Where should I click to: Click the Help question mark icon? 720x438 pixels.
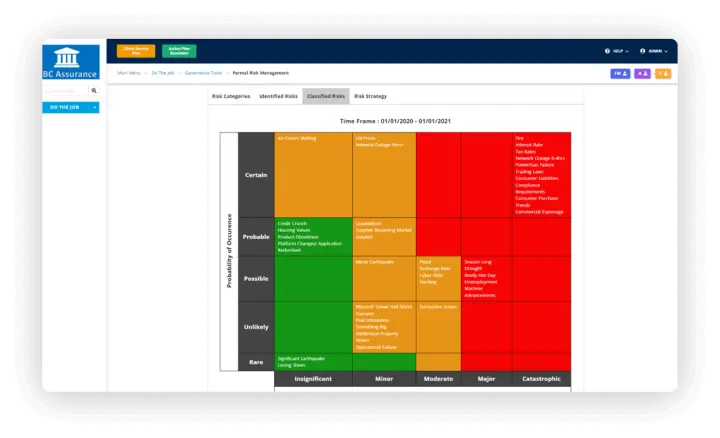tap(607, 50)
